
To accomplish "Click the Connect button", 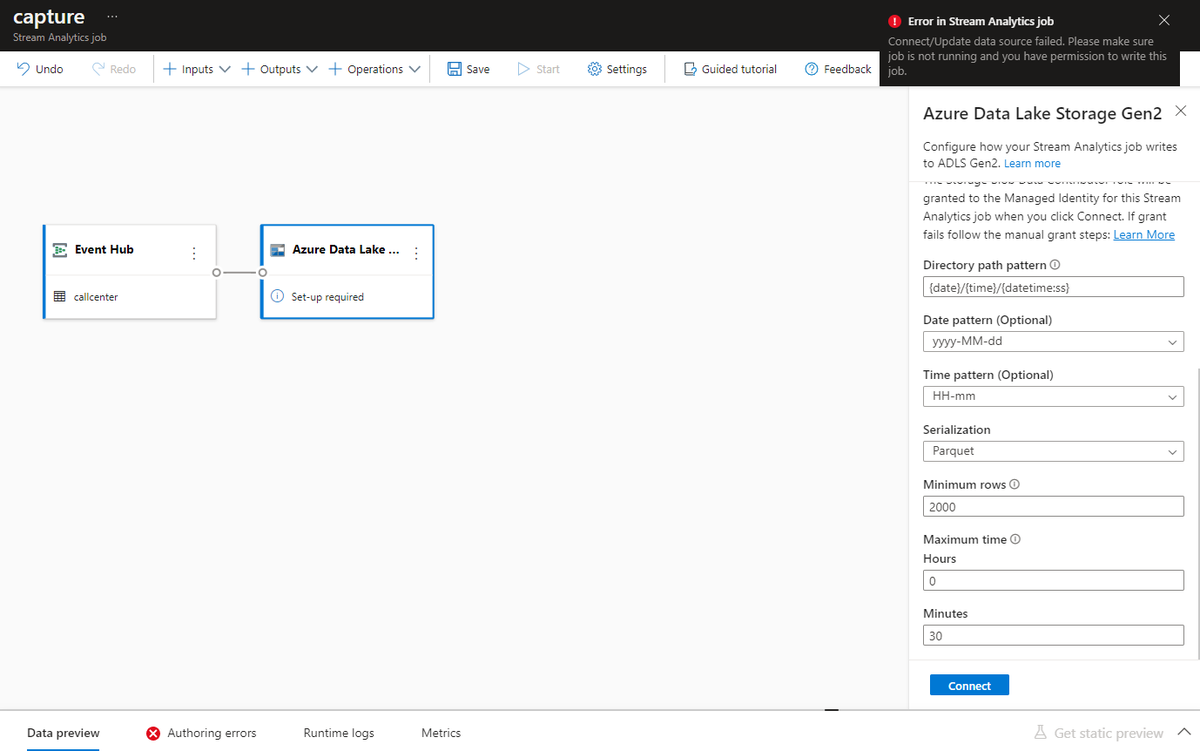I will [x=969, y=685].
